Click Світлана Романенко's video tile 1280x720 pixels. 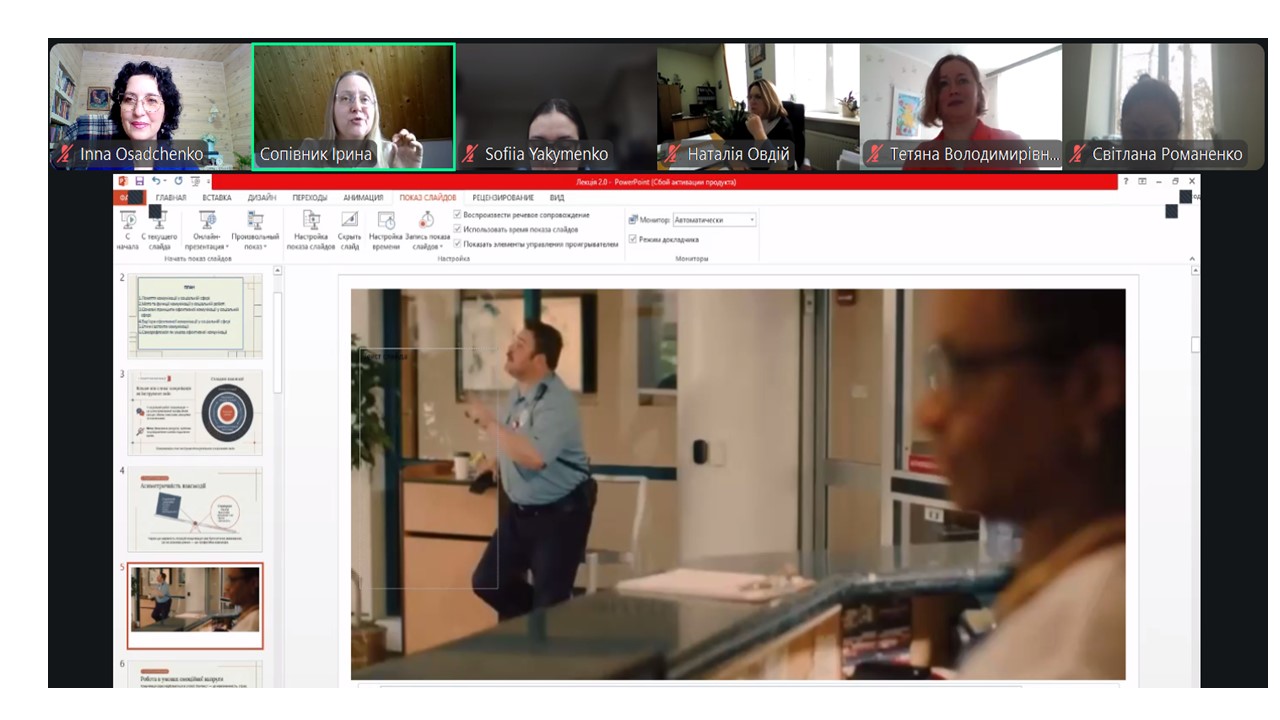tap(1164, 106)
